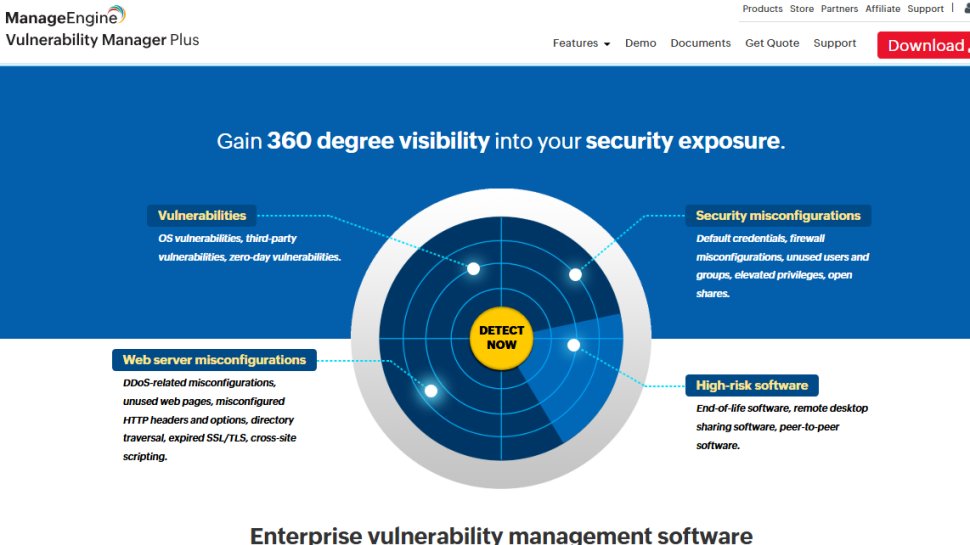970x545 pixels.
Task: Click the 'Enterprise vulnerability management software' heading
Action: [501, 535]
